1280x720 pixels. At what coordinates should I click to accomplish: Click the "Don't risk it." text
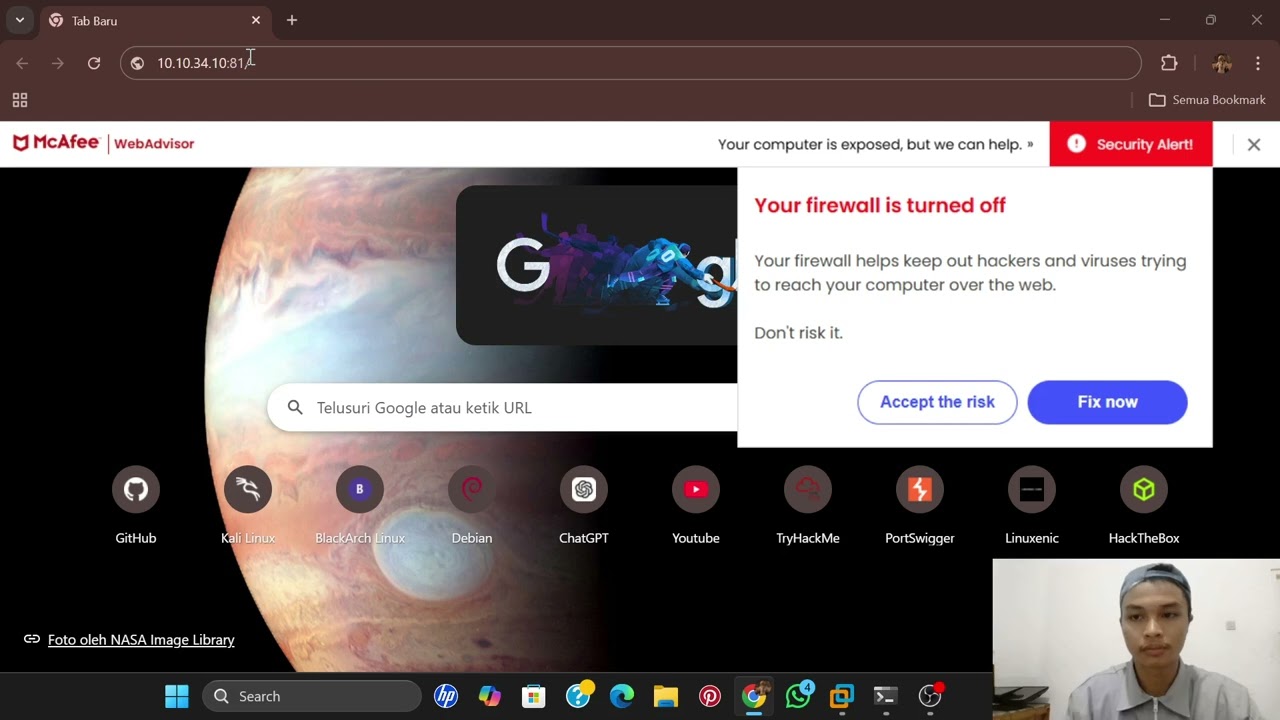click(x=798, y=333)
